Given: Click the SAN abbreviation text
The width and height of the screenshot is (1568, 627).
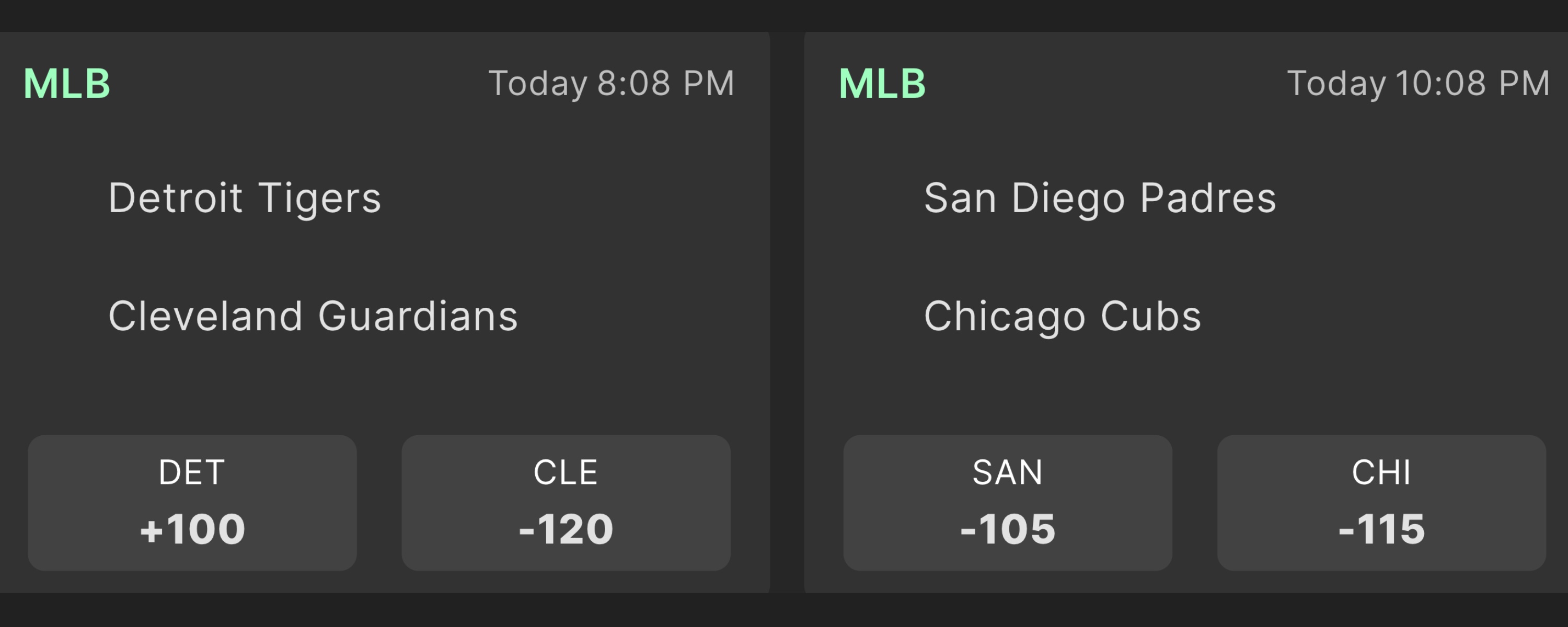Looking at the screenshot, I should pyautogui.click(x=1007, y=472).
